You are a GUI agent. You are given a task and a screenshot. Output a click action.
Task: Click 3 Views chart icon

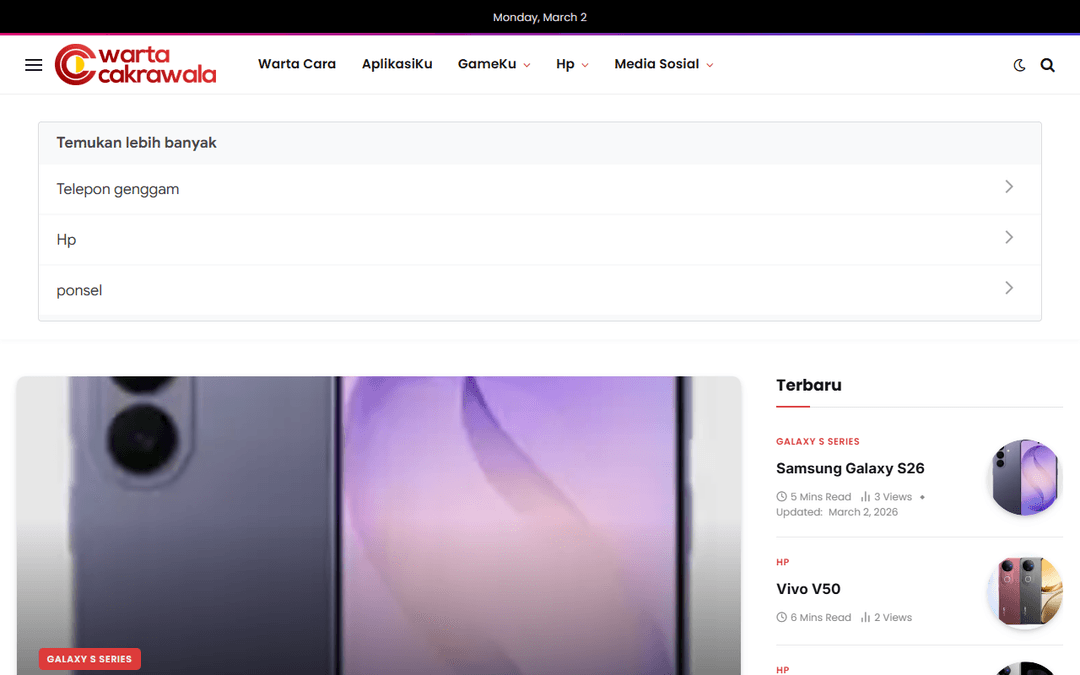pos(866,497)
